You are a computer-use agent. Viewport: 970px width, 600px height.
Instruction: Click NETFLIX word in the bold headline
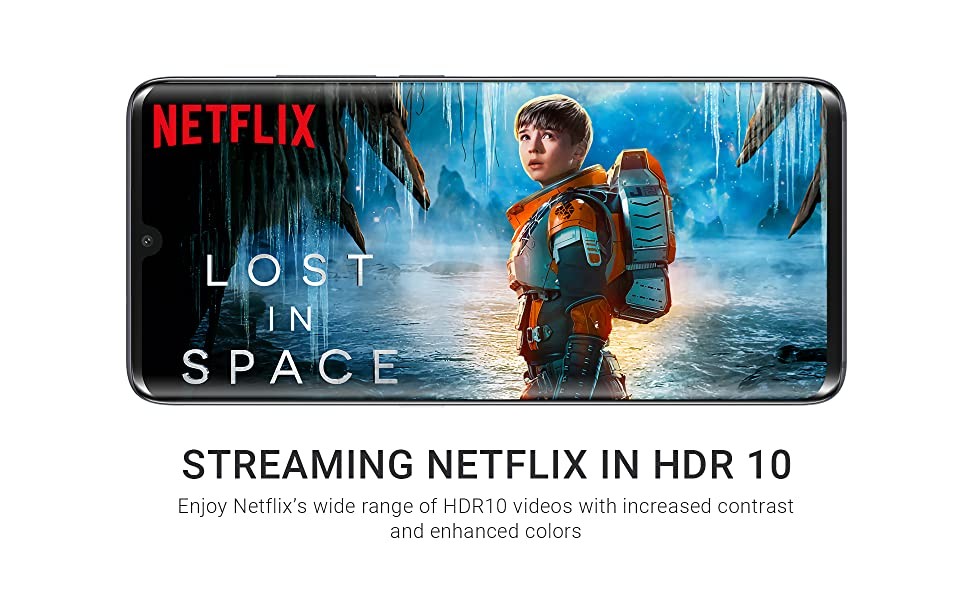pos(507,465)
